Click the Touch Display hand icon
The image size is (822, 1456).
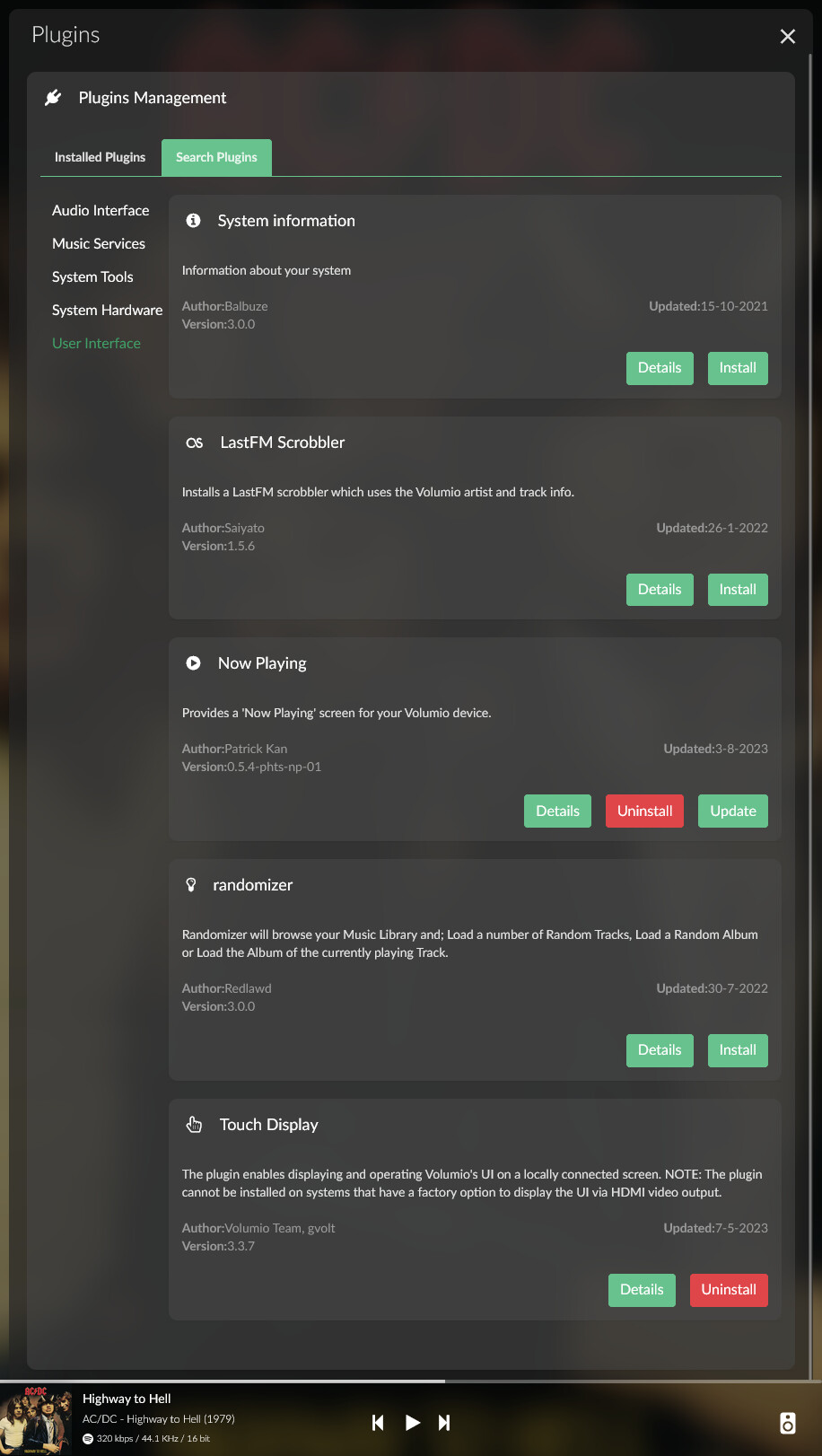(194, 1124)
